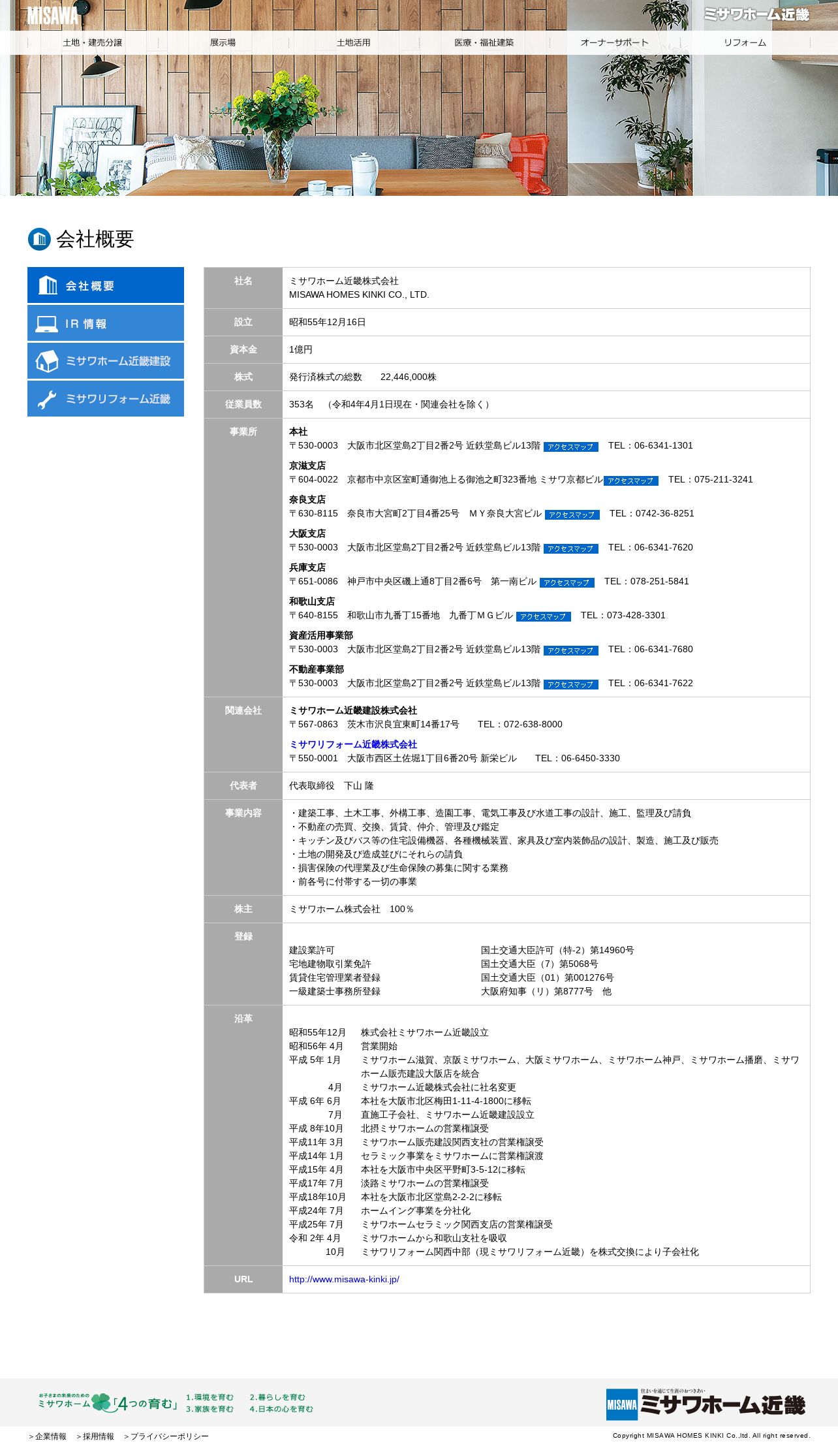Click the 代表取締役 下山 隆 text
838x1456 pixels.
tap(332, 785)
